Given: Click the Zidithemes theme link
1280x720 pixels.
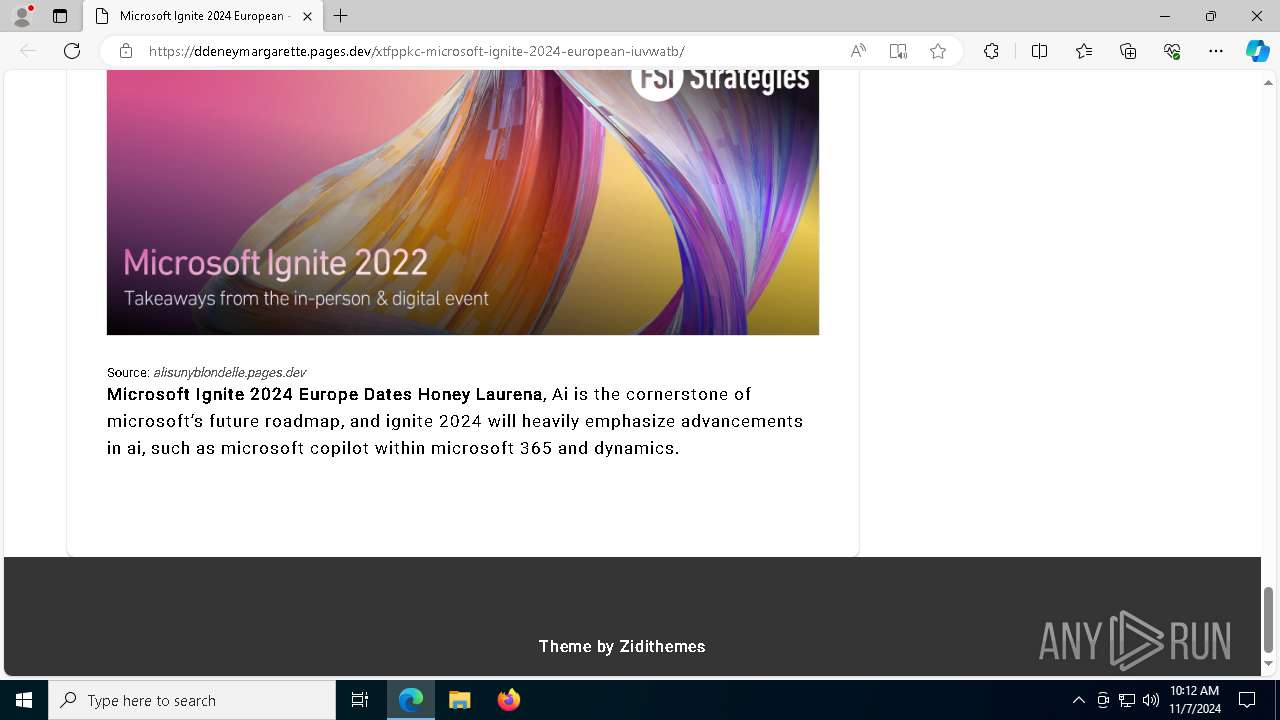Looking at the screenshot, I should click(x=662, y=646).
